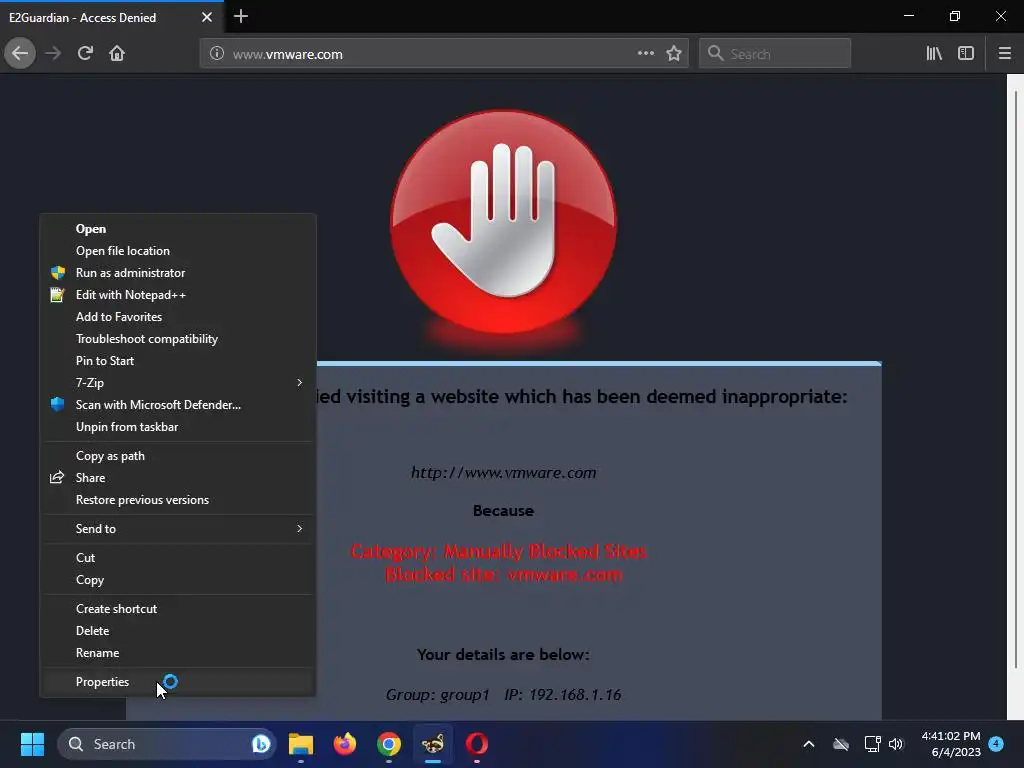
Task: Show site information for vmware.com
Action: 217,54
